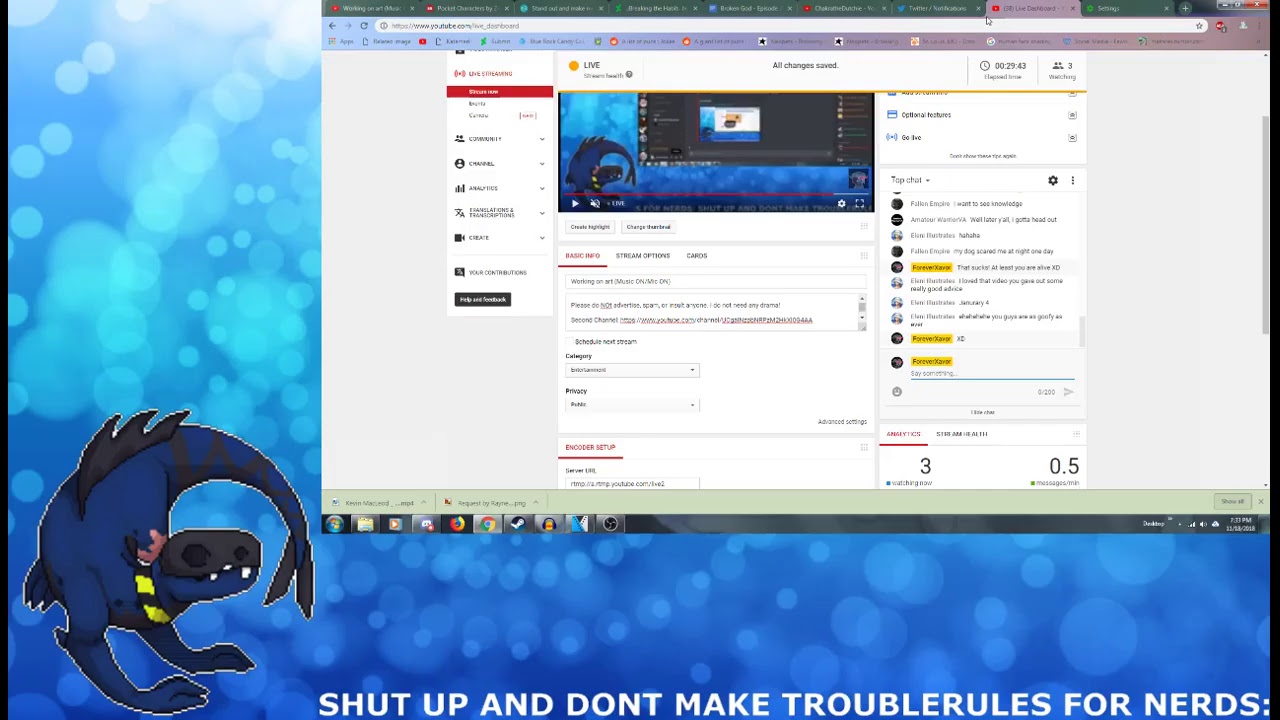
Task: Click the Change thumbnail button
Action: click(x=648, y=227)
